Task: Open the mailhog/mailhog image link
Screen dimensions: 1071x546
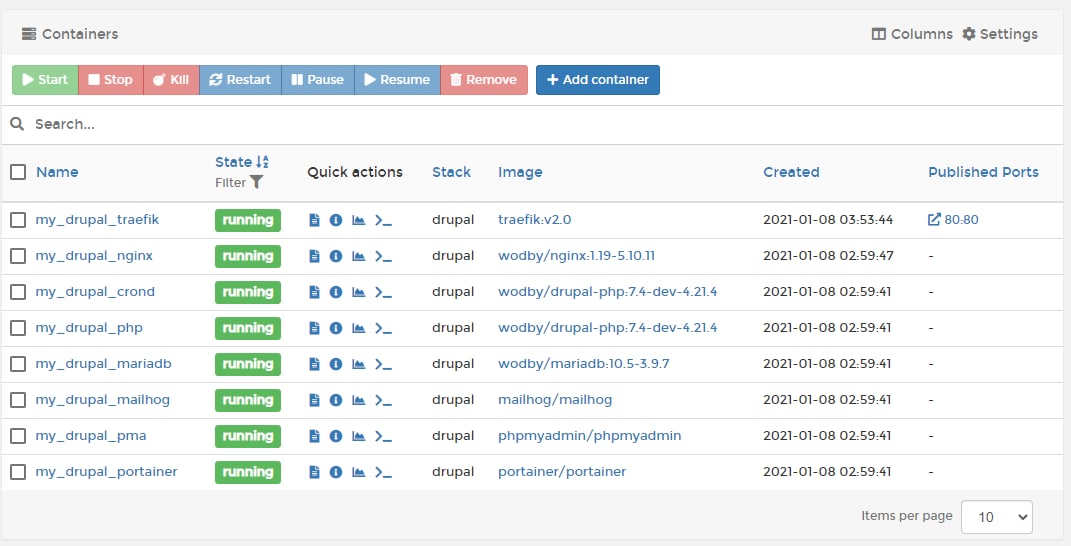Action: [x=555, y=400]
